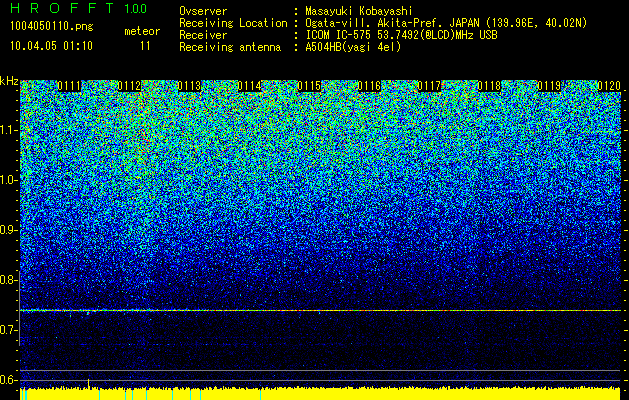Click the 0112 time marker
Image resolution: width=629 pixels, height=400 pixels.
pos(130,86)
